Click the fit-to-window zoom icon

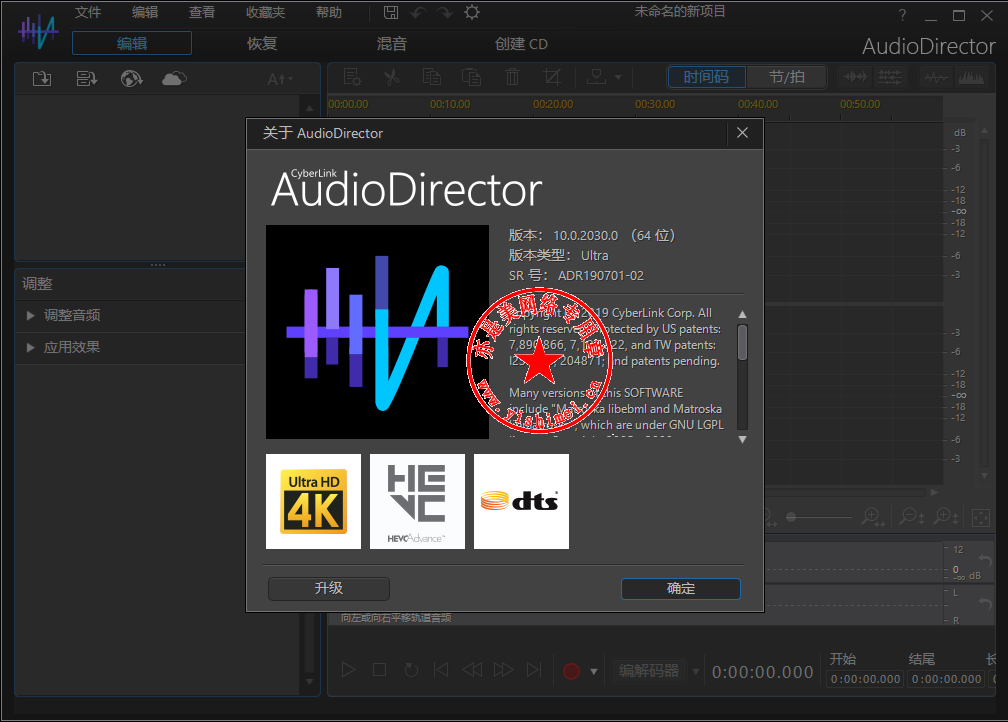(981, 518)
